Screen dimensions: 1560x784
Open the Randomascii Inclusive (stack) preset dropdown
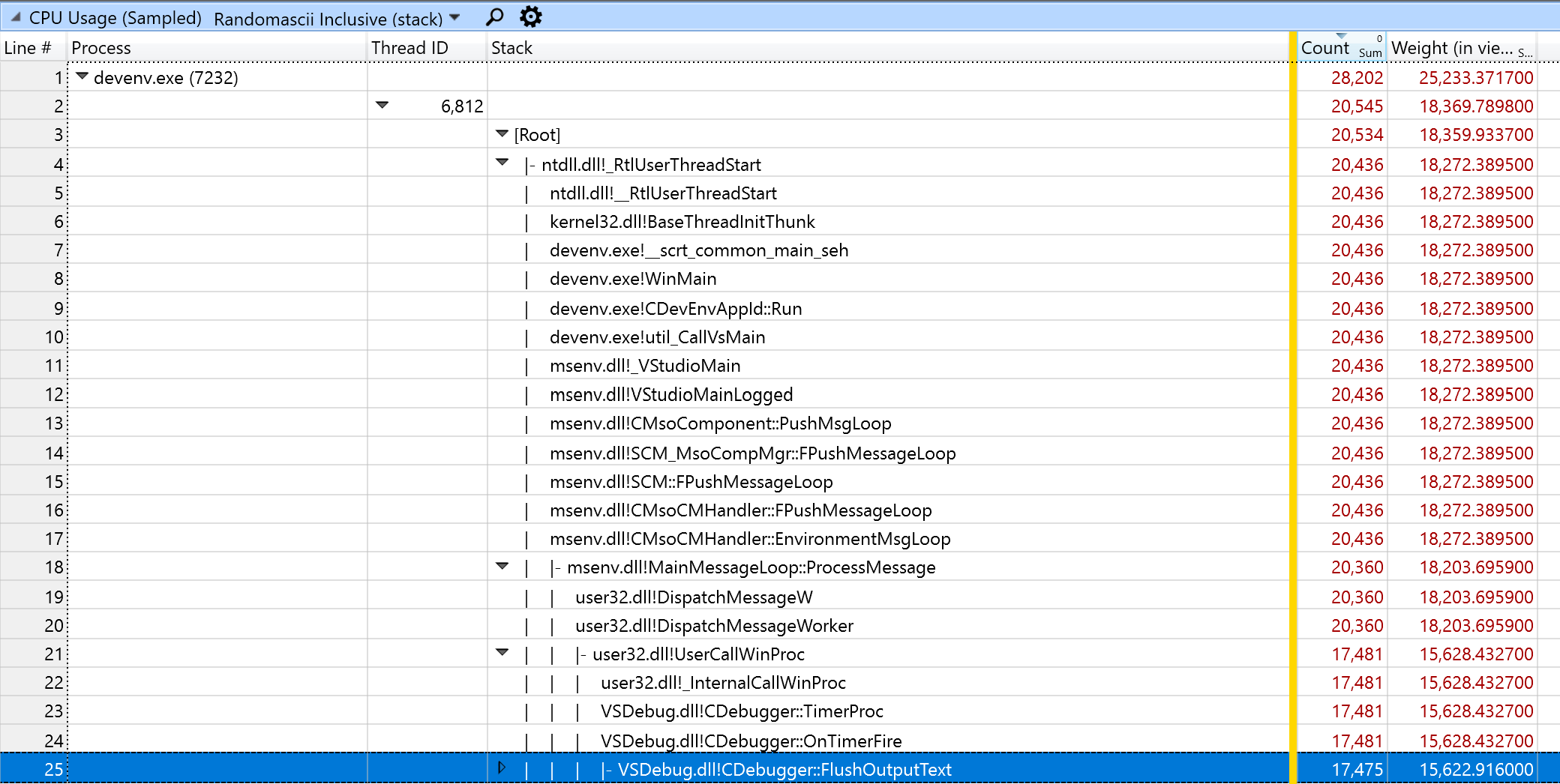456,16
